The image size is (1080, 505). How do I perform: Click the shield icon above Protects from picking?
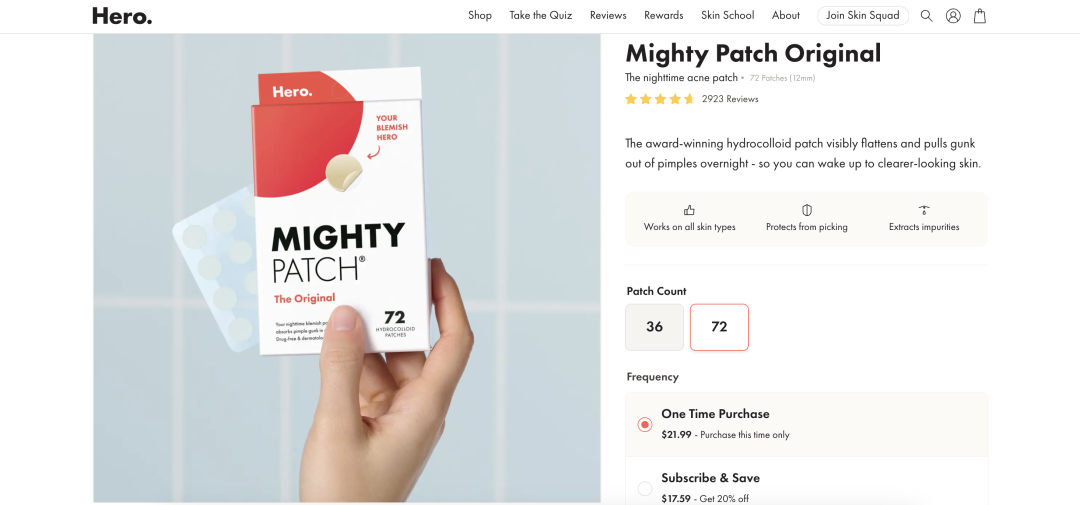pyautogui.click(x=807, y=210)
